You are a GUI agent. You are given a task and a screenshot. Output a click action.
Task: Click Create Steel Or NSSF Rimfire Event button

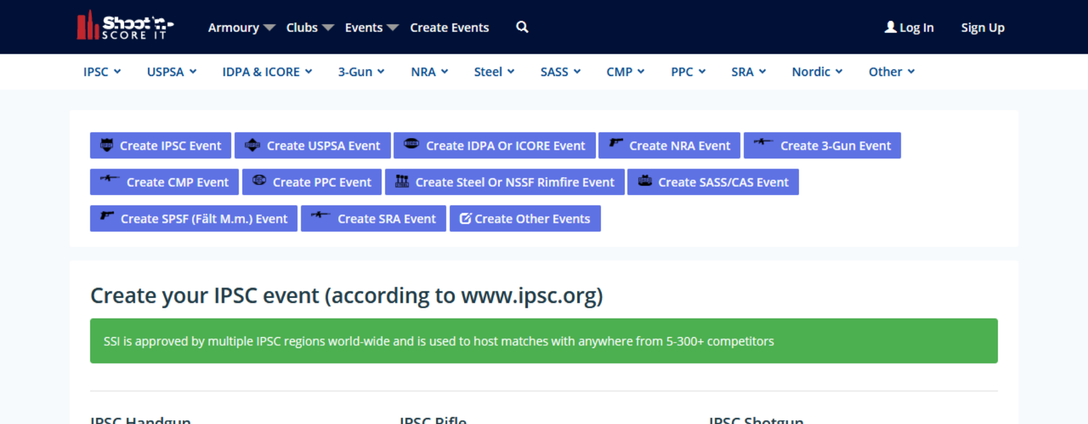(505, 182)
